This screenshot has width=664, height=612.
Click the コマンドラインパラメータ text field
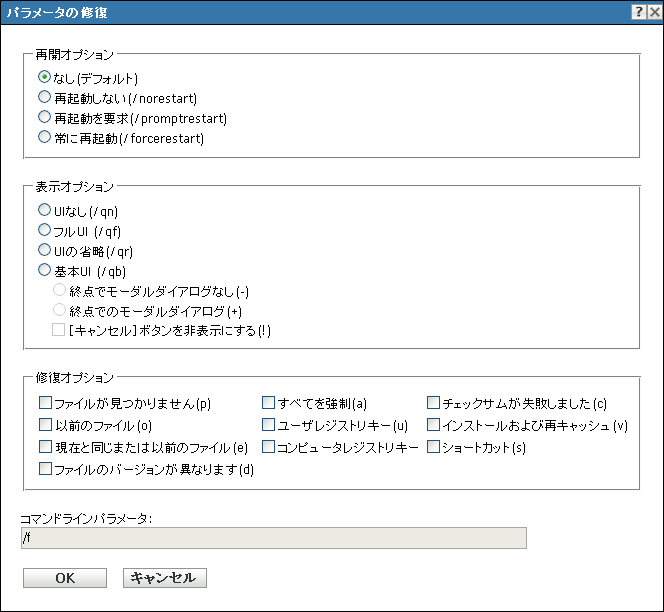(x=273, y=539)
